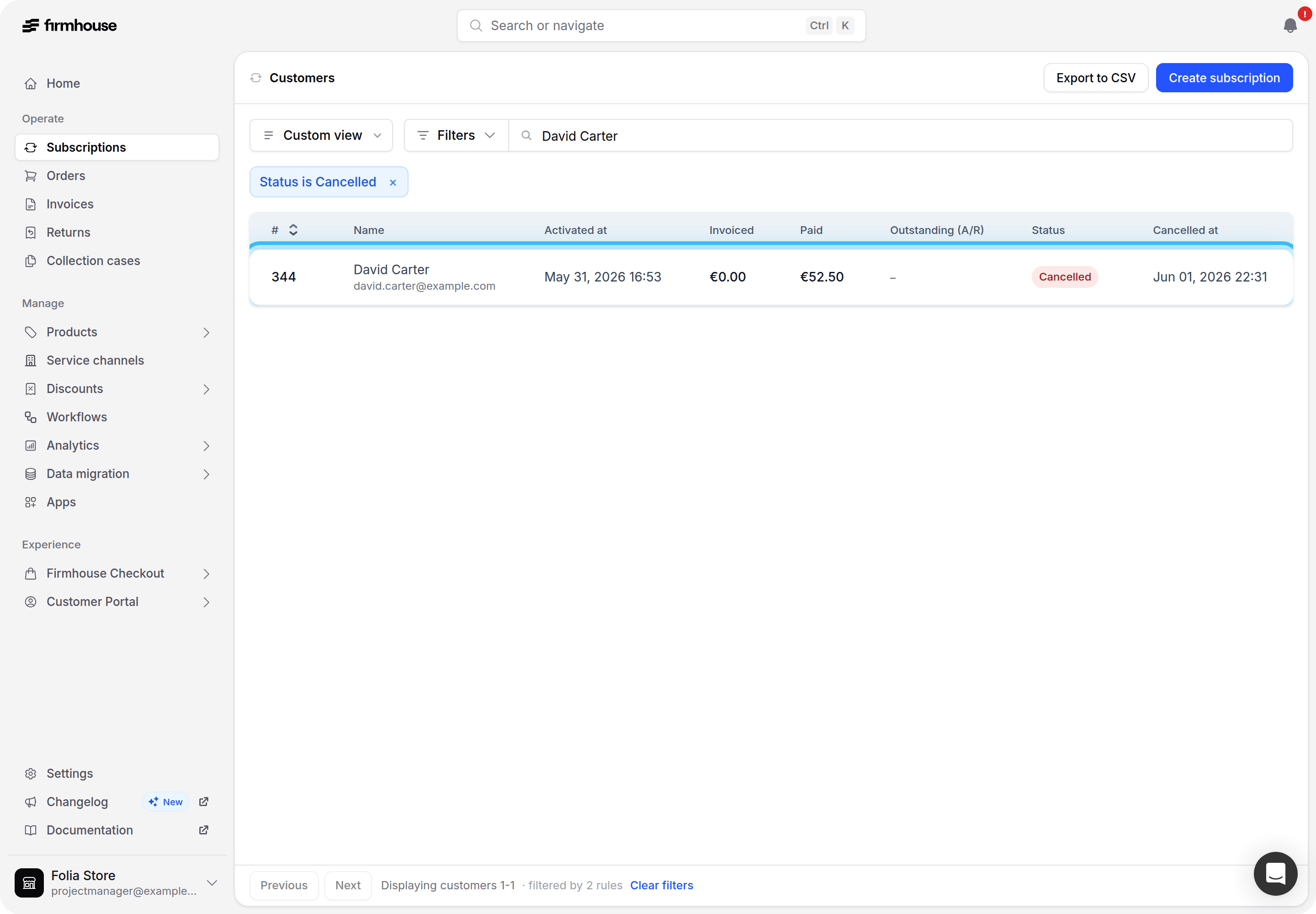Open the Workflows page
Screen dimensions: 1316x914
pos(117,418)
